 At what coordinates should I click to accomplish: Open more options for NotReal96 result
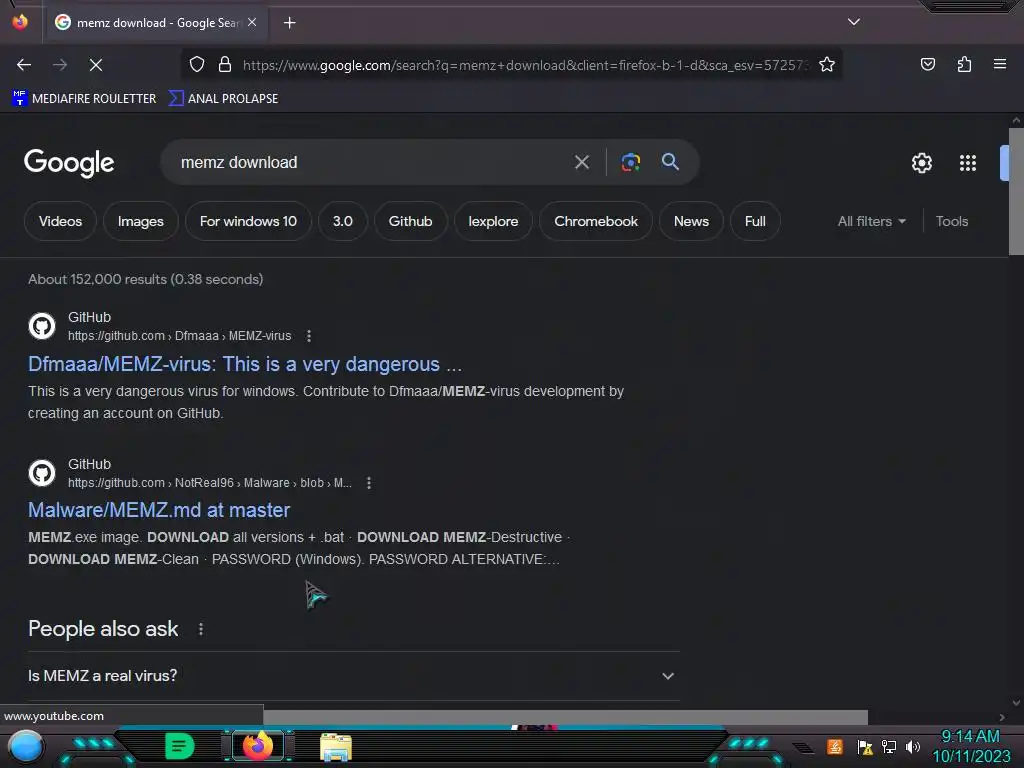click(x=369, y=483)
